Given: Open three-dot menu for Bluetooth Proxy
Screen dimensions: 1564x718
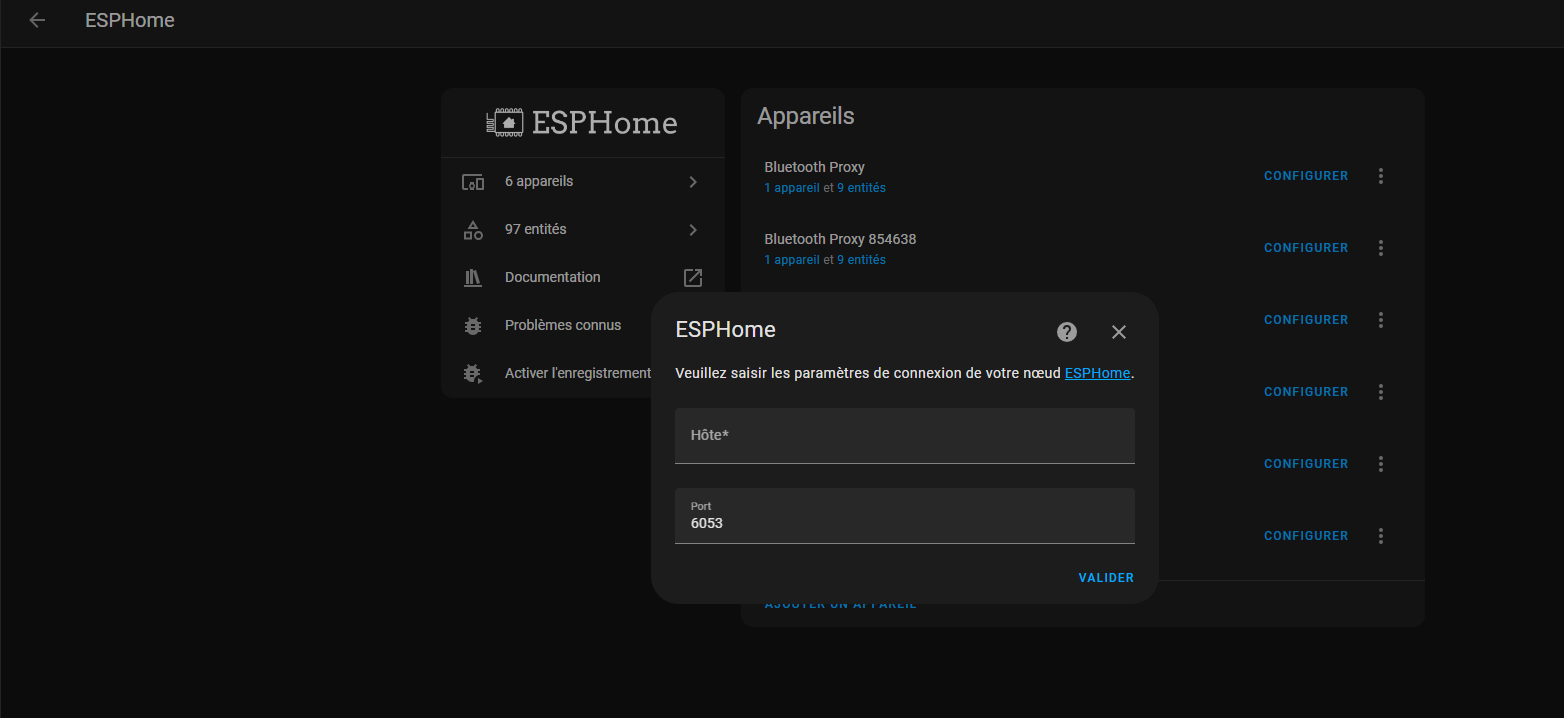Looking at the screenshot, I should [x=1381, y=176].
